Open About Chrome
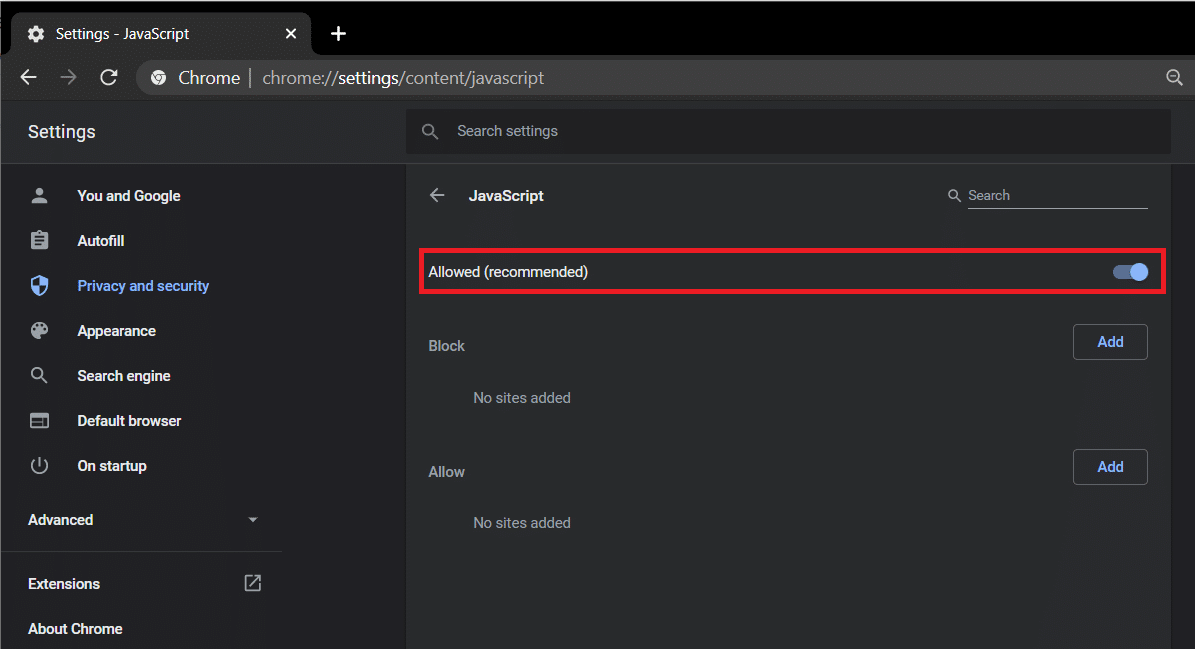The height and width of the screenshot is (649, 1195). click(x=75, y=628)
